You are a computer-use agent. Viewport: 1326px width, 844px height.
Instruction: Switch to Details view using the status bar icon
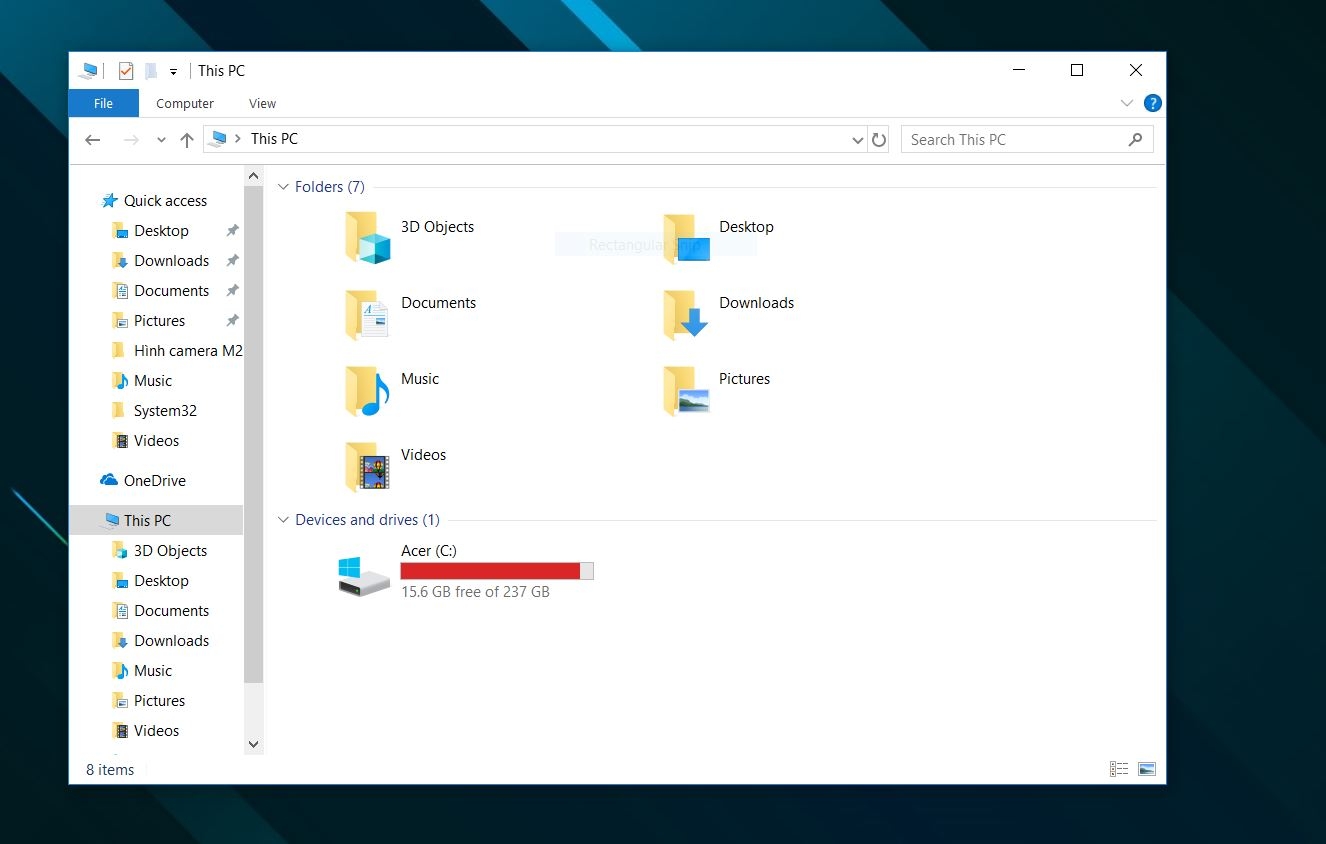[1119, 768]
